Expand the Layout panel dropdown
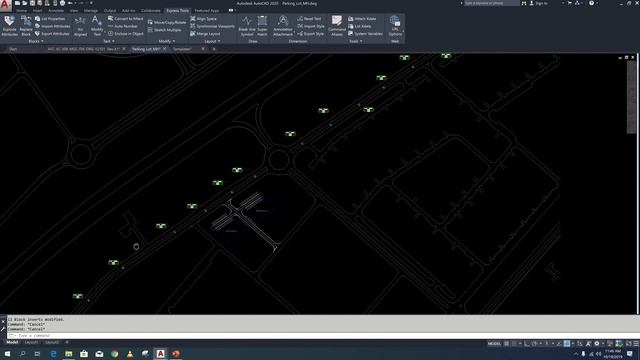Image resolution: width=640 pixels, height=360 pixels. [x=212, y=41]
